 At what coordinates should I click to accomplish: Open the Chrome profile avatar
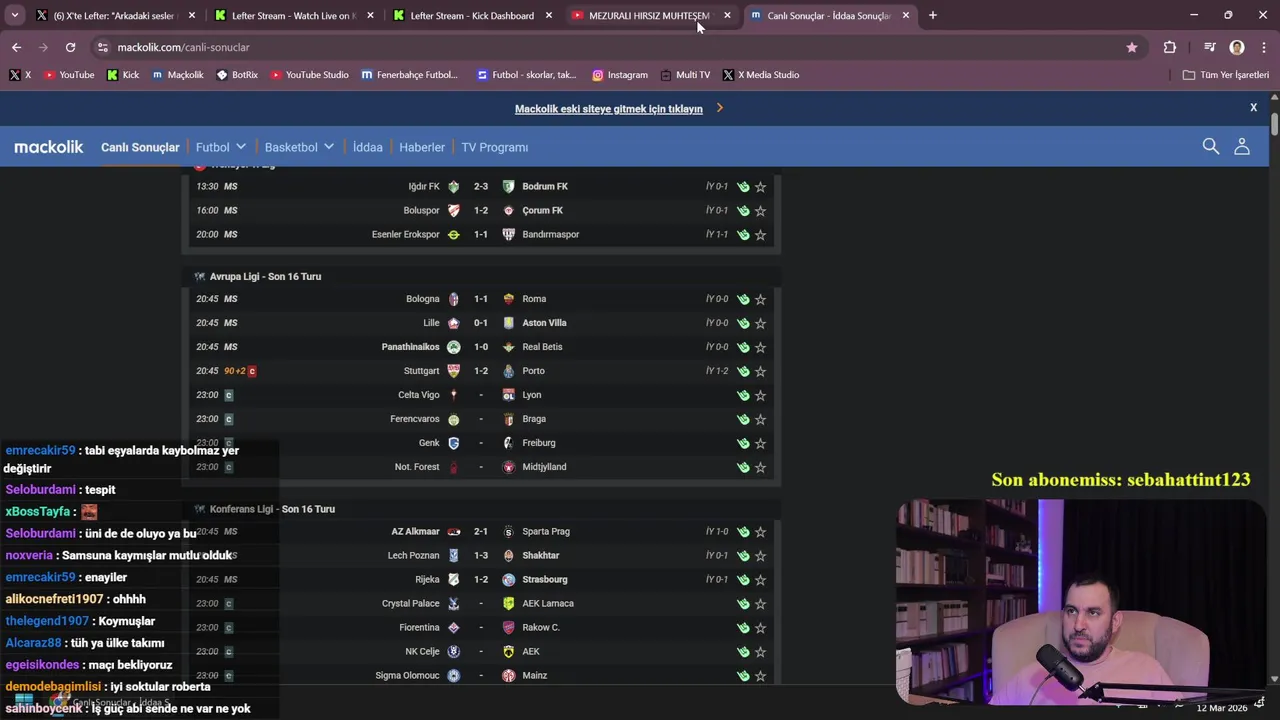pyautogui.click(x=1237, y=47)
